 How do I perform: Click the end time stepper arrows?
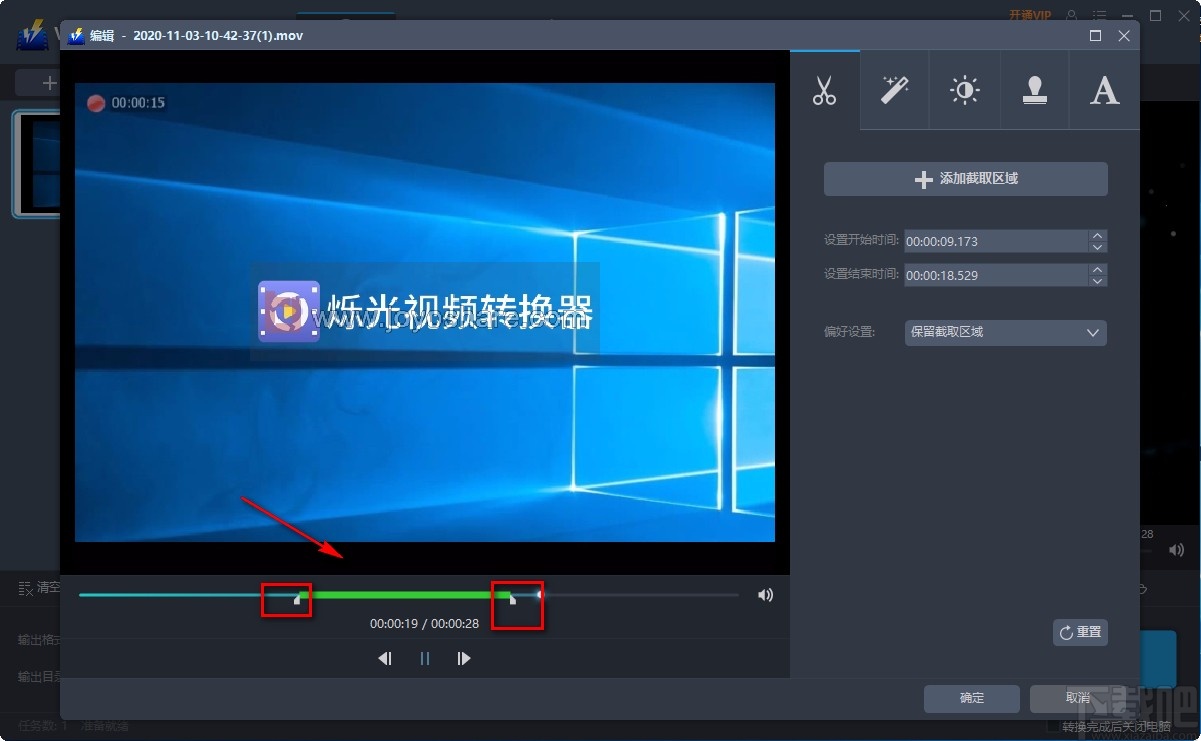(1097, 274)
